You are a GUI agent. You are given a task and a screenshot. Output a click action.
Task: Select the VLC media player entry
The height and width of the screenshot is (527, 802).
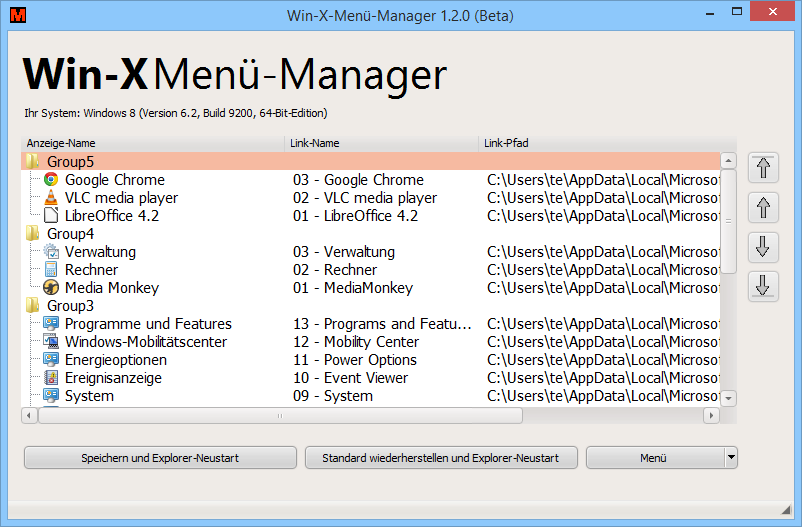370,197
